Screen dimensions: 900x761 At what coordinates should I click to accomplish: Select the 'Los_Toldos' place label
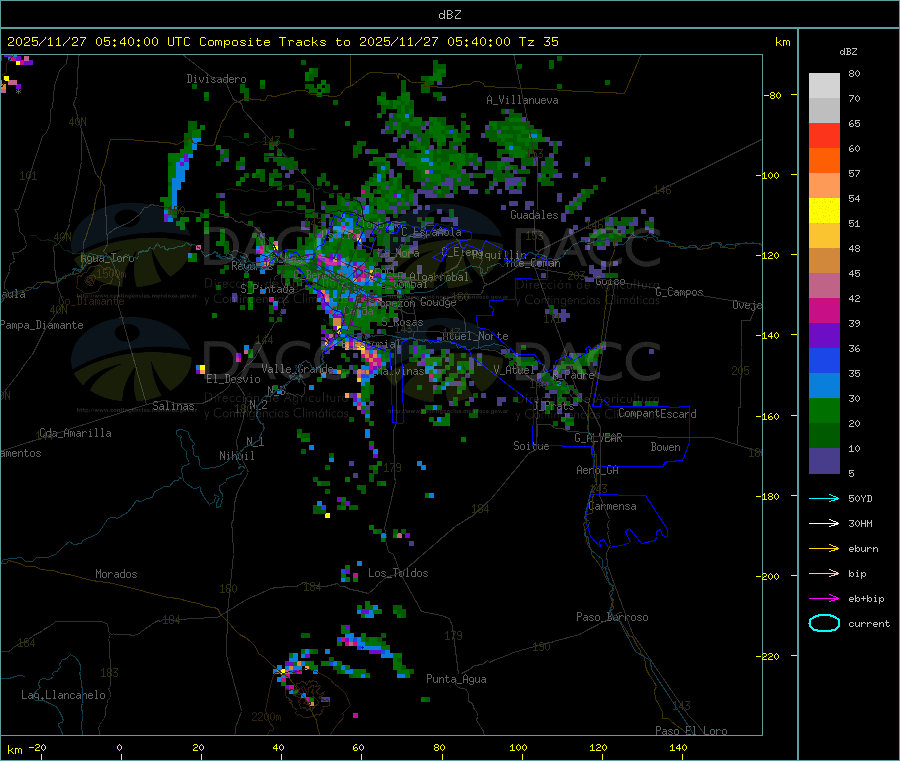pos(398,573)
